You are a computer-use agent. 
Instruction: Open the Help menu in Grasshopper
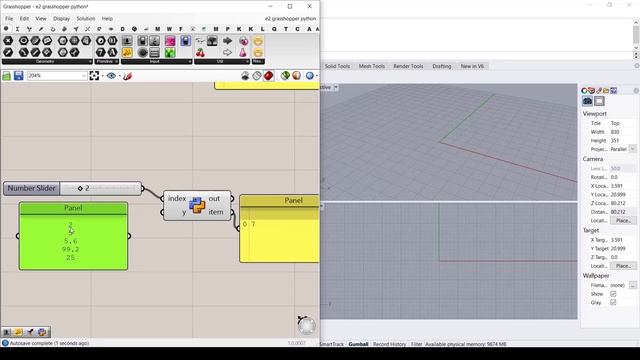click(x=107, y=19)
